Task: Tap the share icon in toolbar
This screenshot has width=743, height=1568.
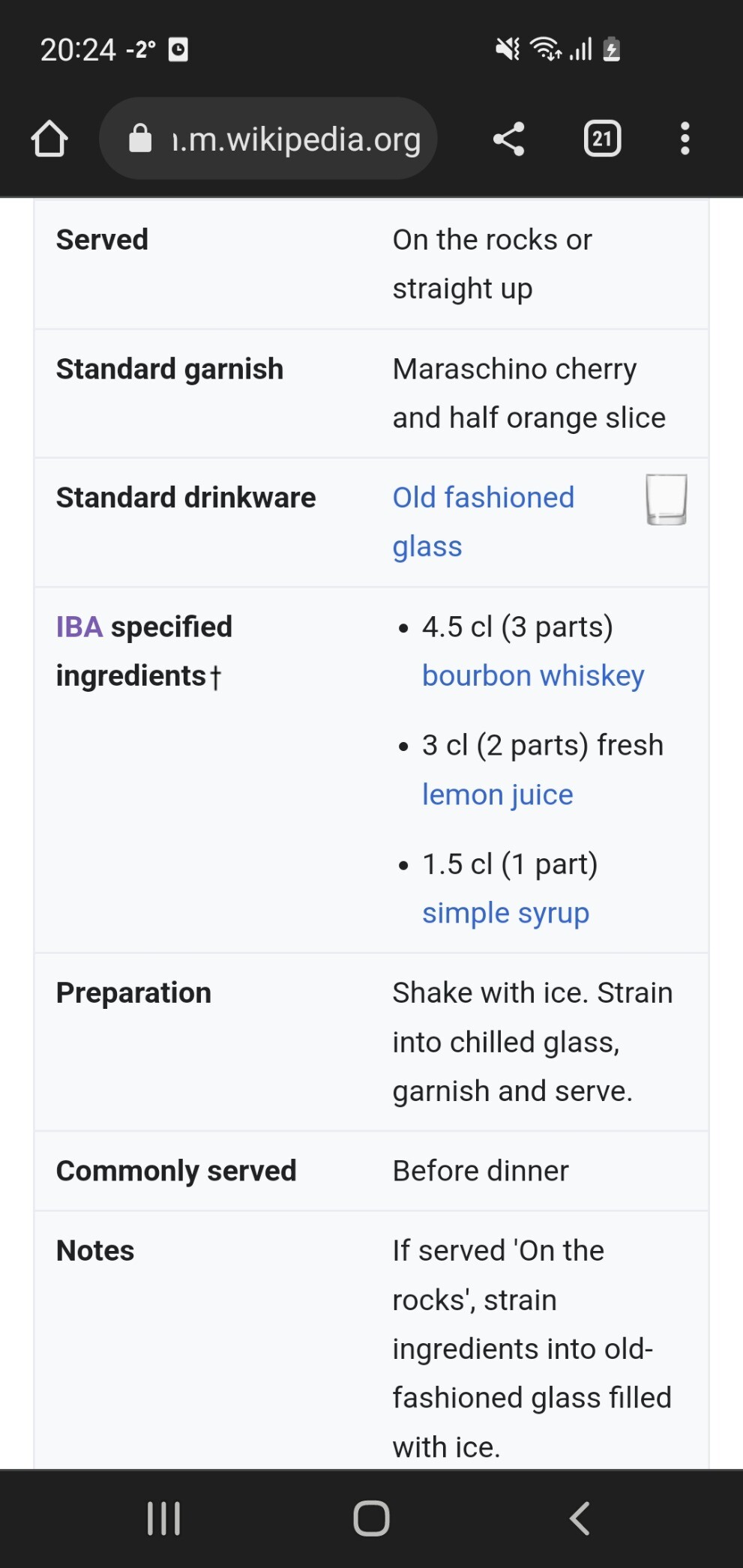Action: [508, 139]
